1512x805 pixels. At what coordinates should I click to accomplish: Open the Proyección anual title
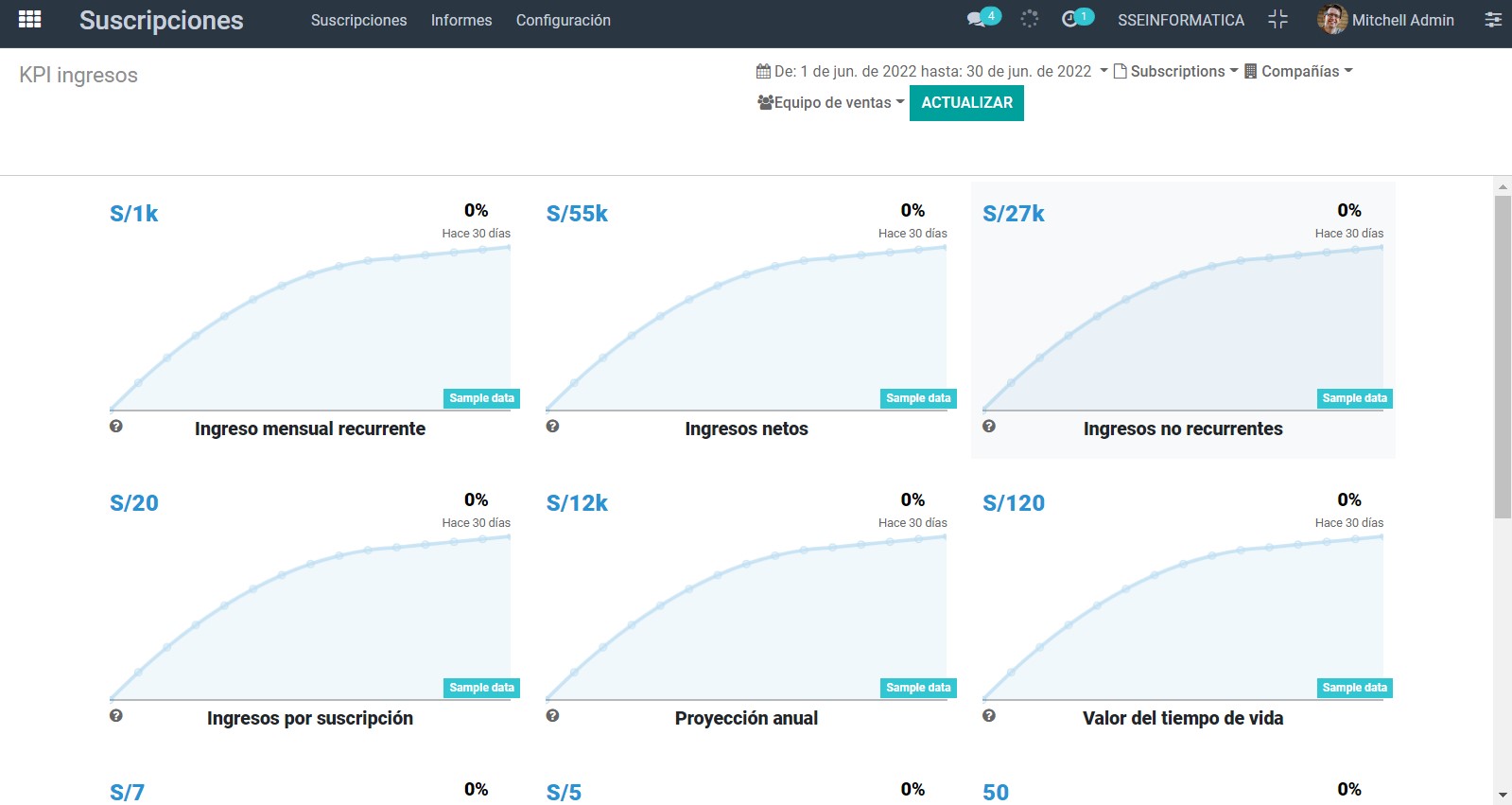click(x=747, y=718)
